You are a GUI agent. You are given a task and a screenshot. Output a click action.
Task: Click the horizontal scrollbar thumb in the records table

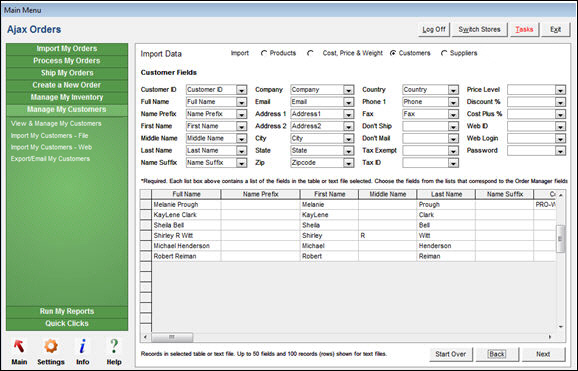(172, 337)
